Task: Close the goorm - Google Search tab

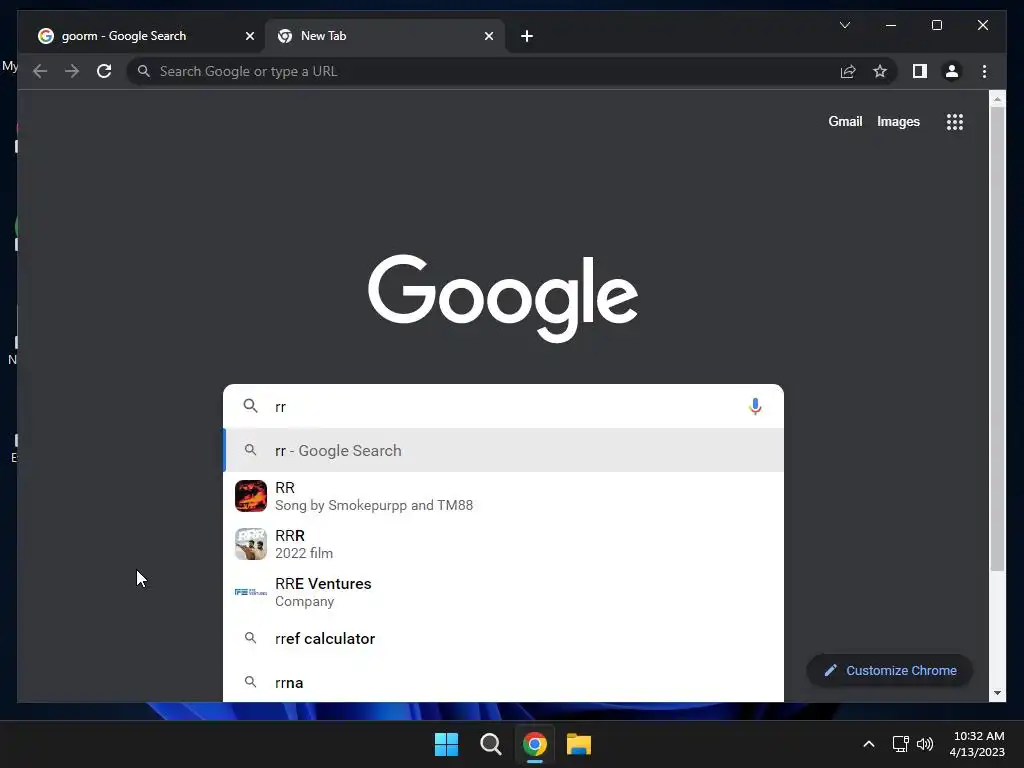Action: pos(249,36)
